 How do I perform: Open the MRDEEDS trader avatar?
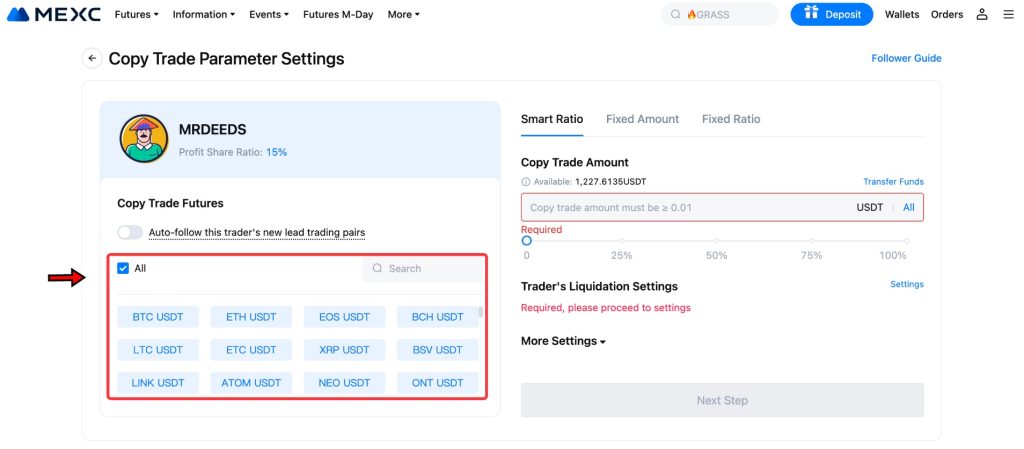(144, 138)
